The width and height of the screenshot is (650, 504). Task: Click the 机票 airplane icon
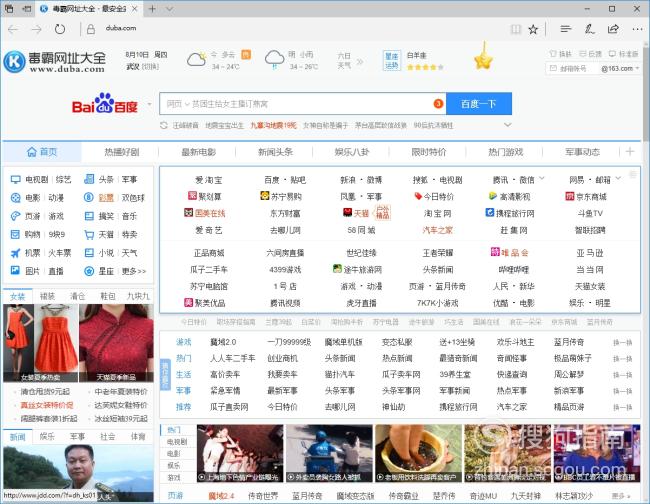click(15, 253)
